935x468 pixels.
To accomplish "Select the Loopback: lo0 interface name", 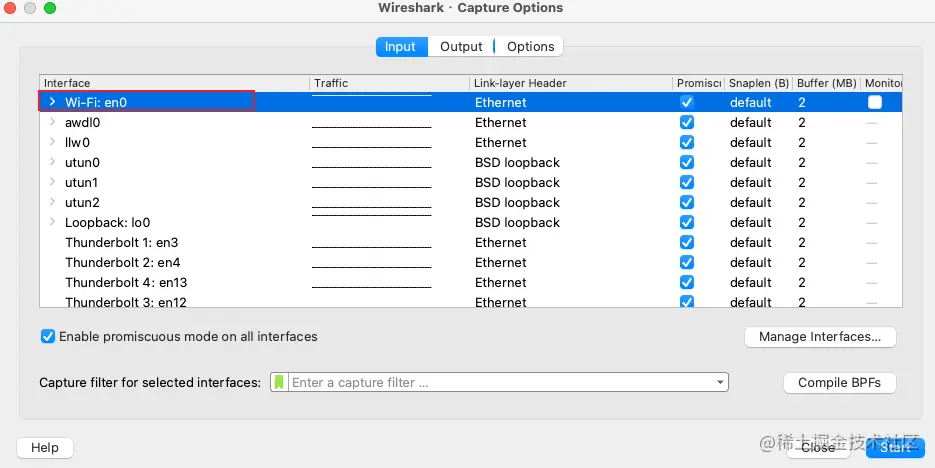I will [x=107, y=222].
